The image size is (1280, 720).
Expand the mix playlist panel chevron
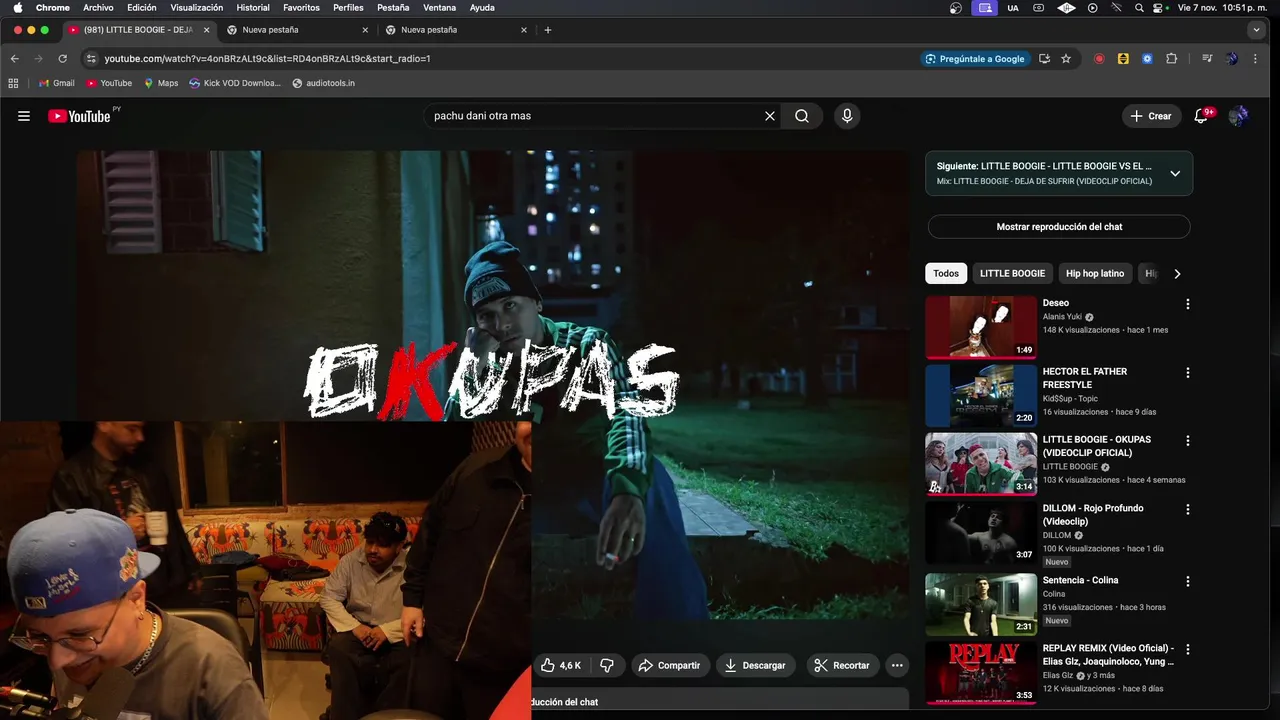coord(1175,173)
